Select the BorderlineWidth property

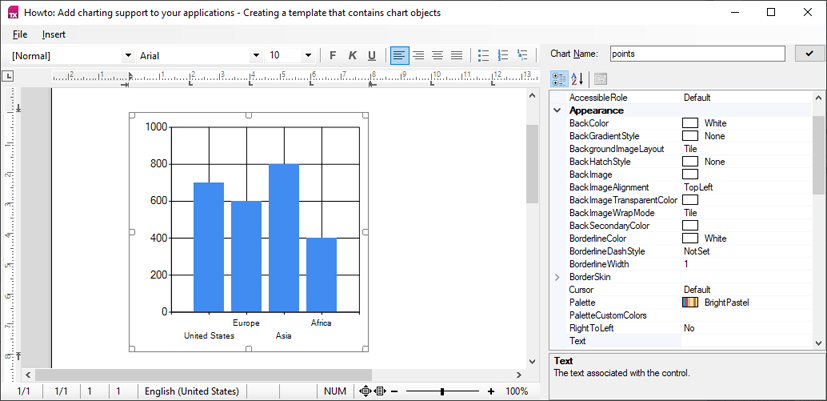[689, 264]
